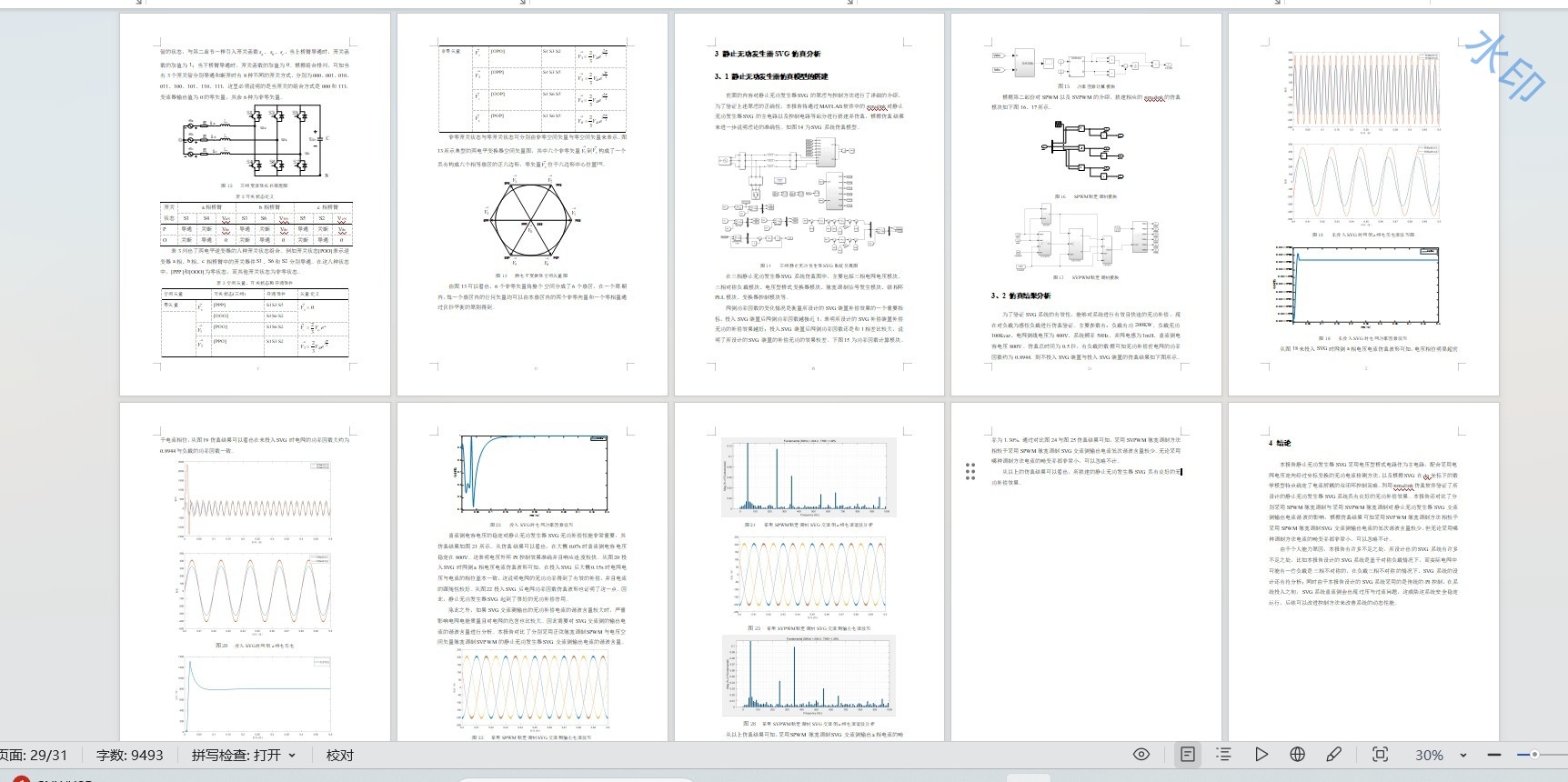This screenshot has width=1568, height=782.
Task: Click heading 3.2 仿真结果分析
Action: click(1020, 296)
